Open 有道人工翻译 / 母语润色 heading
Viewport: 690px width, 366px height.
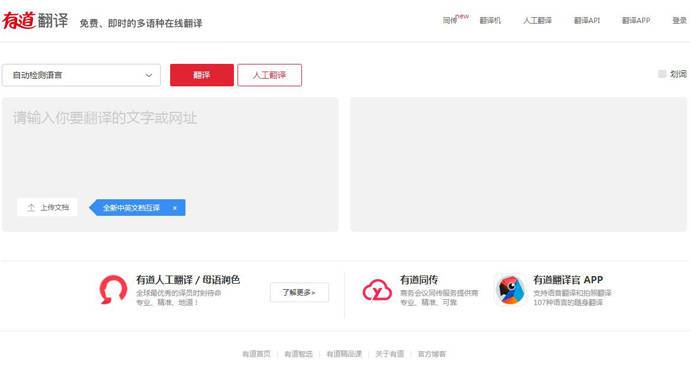[x=188, y=280]
